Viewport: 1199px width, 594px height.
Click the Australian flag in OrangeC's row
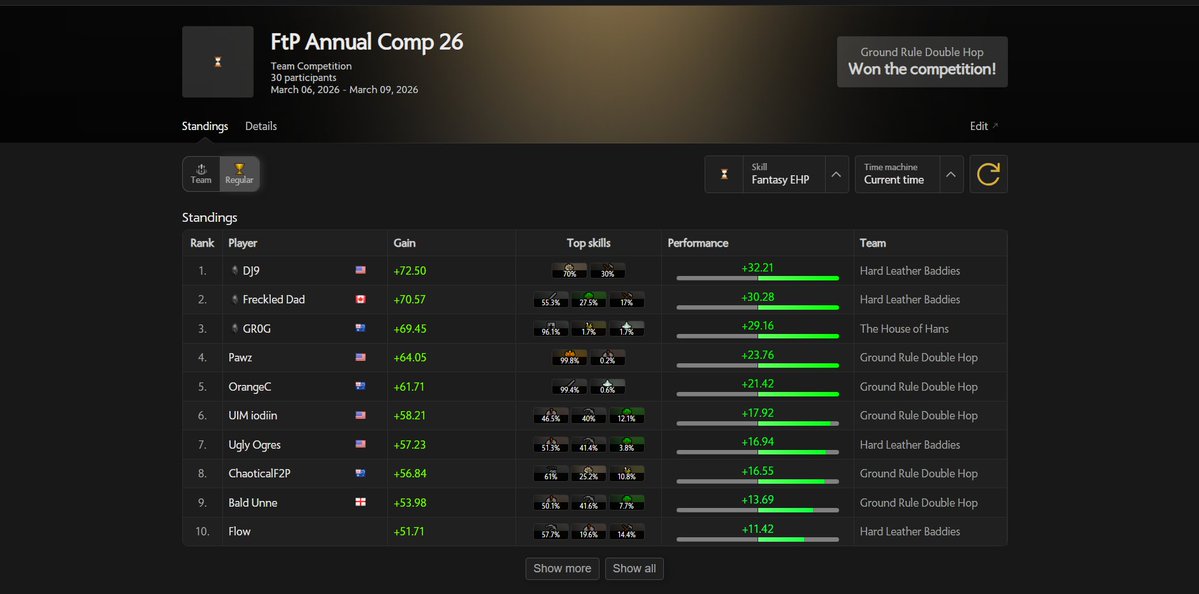pos(360,387)
